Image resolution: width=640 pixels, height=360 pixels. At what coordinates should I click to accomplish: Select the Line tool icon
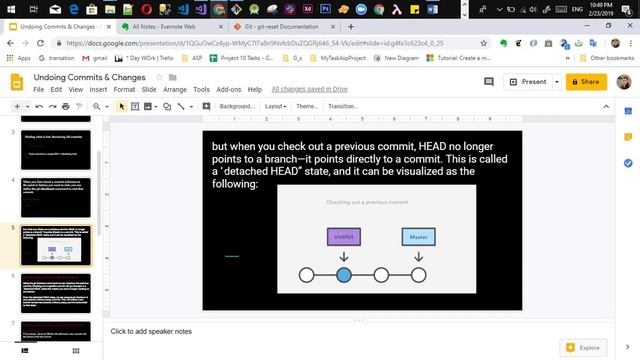pos(181,107)
